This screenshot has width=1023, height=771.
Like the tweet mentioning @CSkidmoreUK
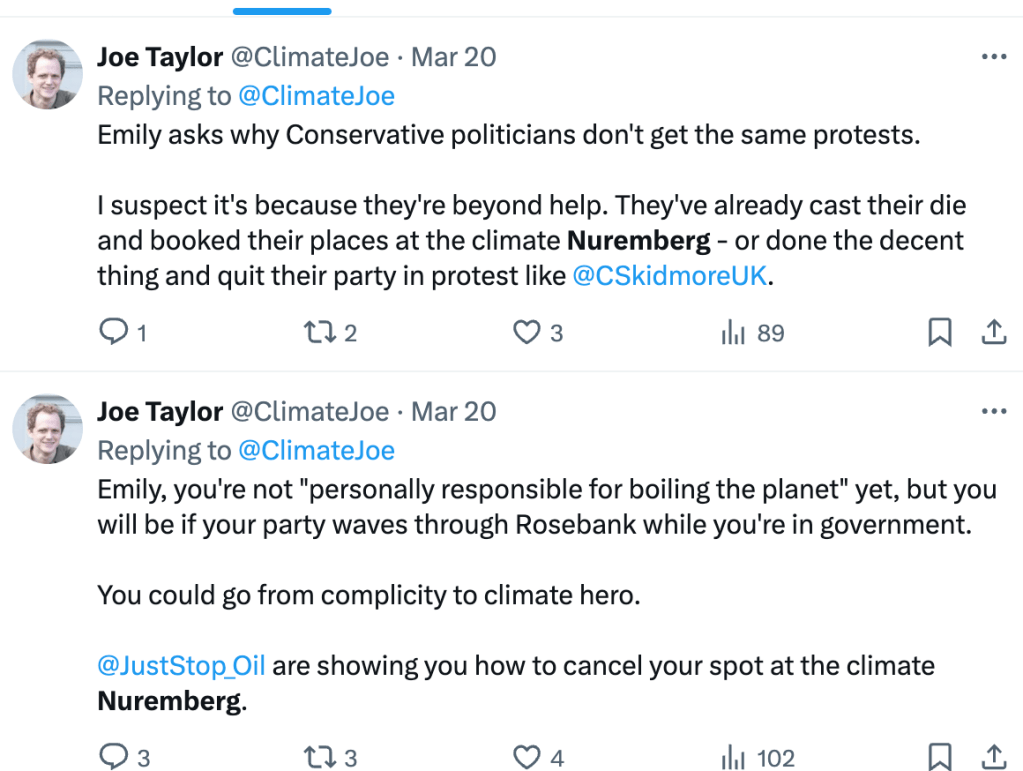click(x=527, y=332)
